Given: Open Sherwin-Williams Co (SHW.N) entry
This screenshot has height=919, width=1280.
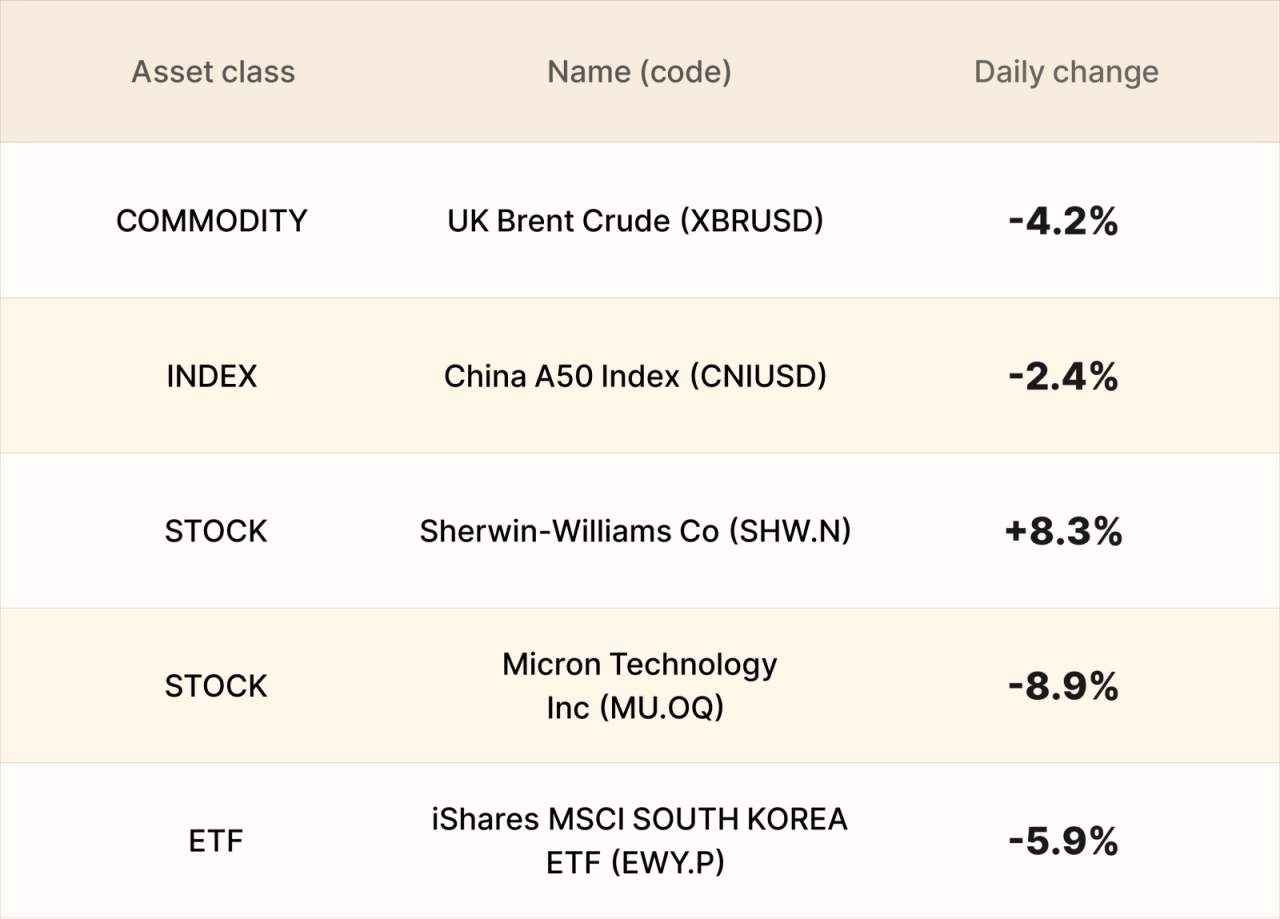Looking at the screenshot, I should [x=636, y=531].
